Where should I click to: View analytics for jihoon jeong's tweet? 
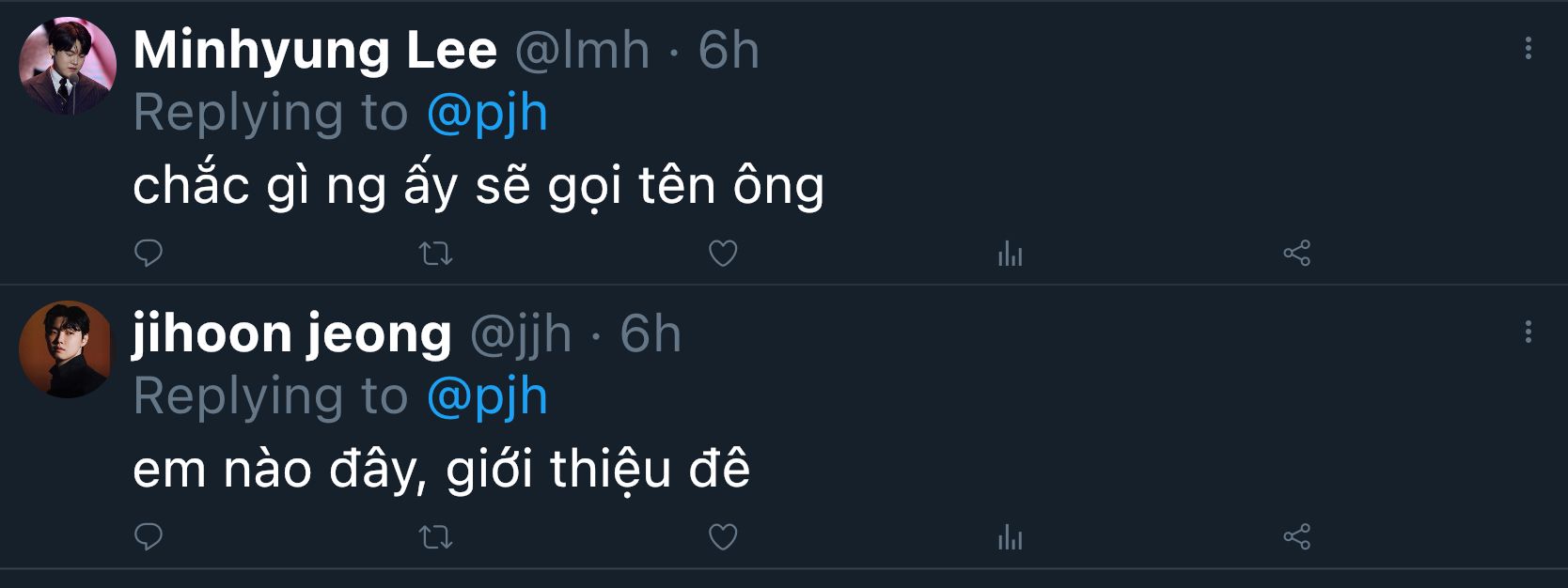tap(1010, 537)
